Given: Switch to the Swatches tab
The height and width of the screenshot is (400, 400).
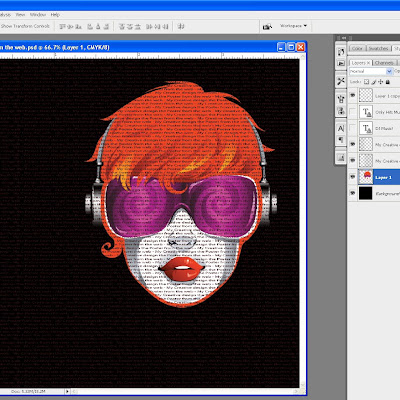Looking at the screenshot, I should tap(378, 48).
